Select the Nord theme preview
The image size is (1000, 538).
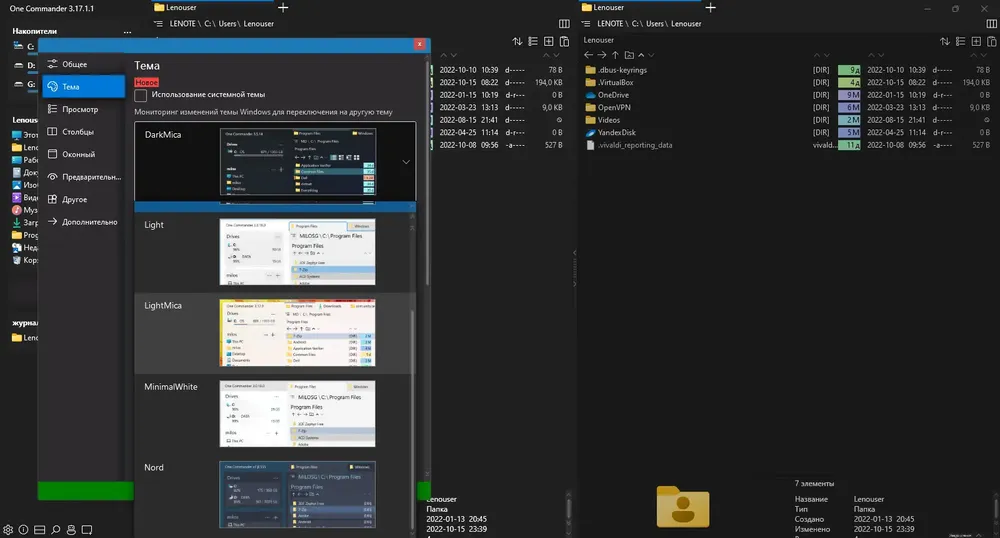click(x=297, y=495)
